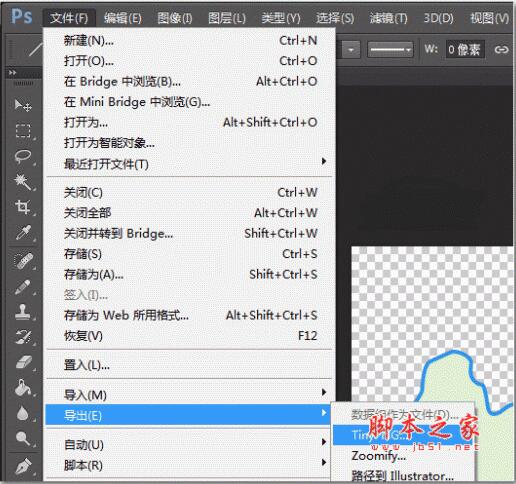The width and height of the screenshot is (516, 484).
Task: Open the 图层(L) menu
Action: 227,18
